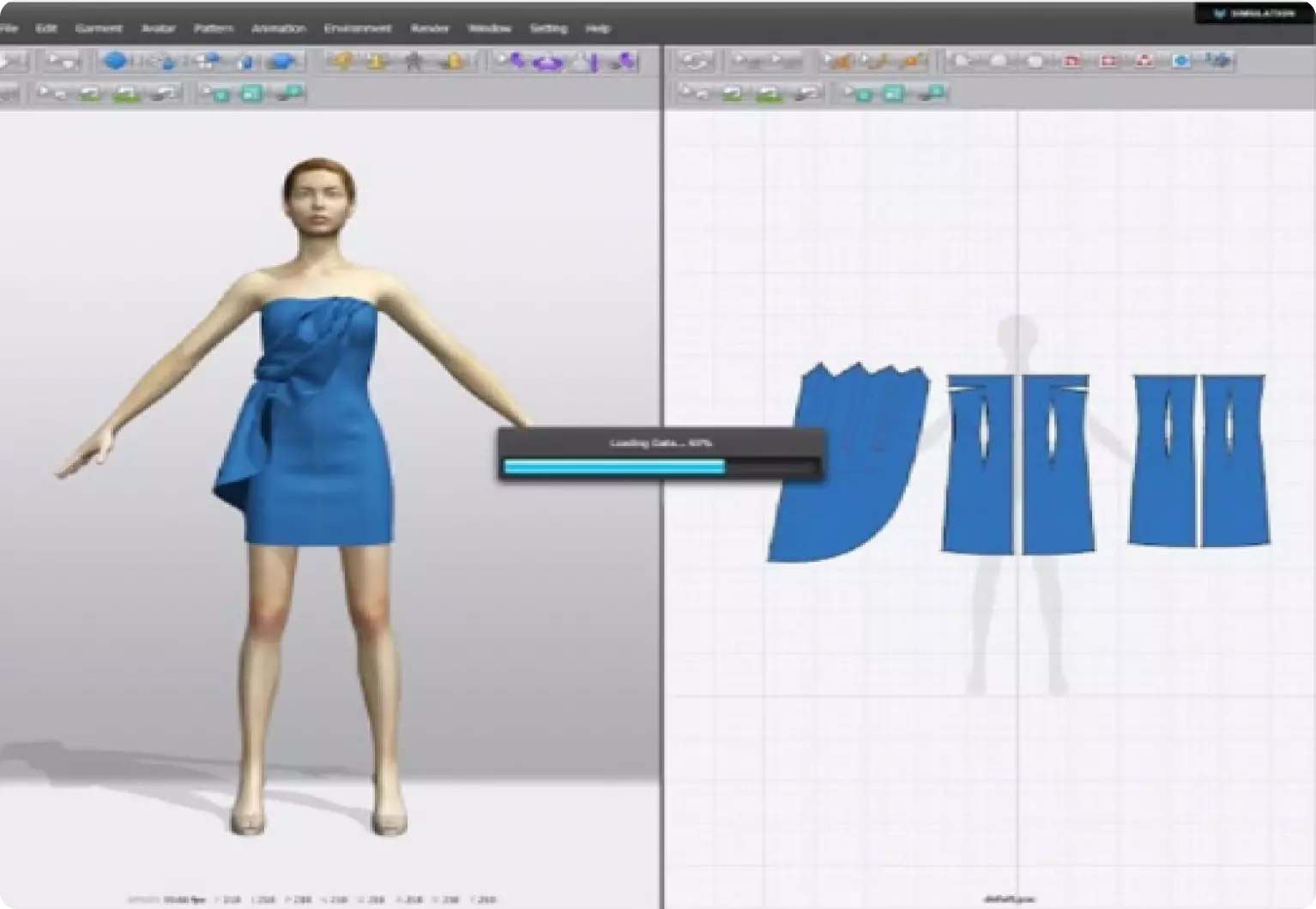
Task: Click the last teal icon in 3D second toolbar row
Action: (x=290, y=93)
